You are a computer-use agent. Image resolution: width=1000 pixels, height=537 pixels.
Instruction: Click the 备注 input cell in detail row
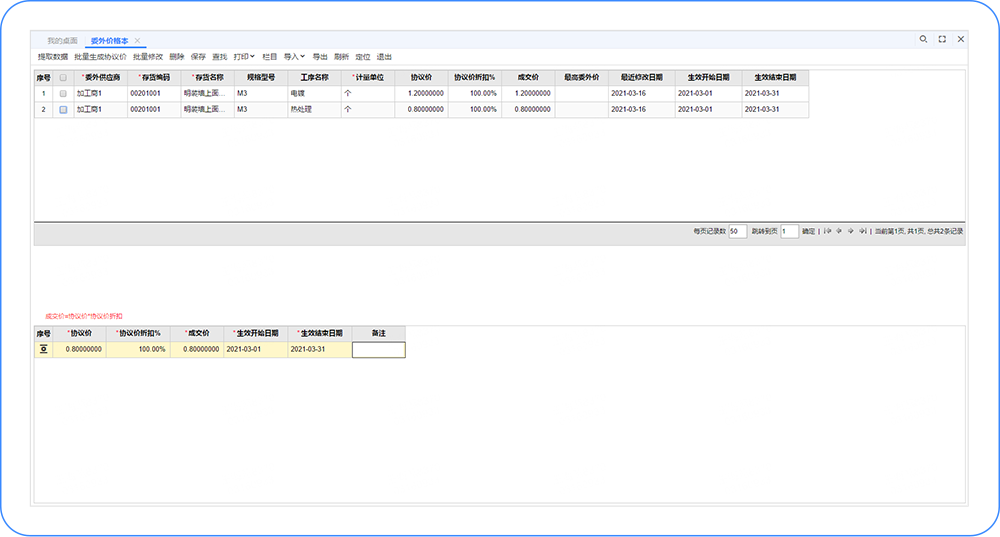coord(378,350)
